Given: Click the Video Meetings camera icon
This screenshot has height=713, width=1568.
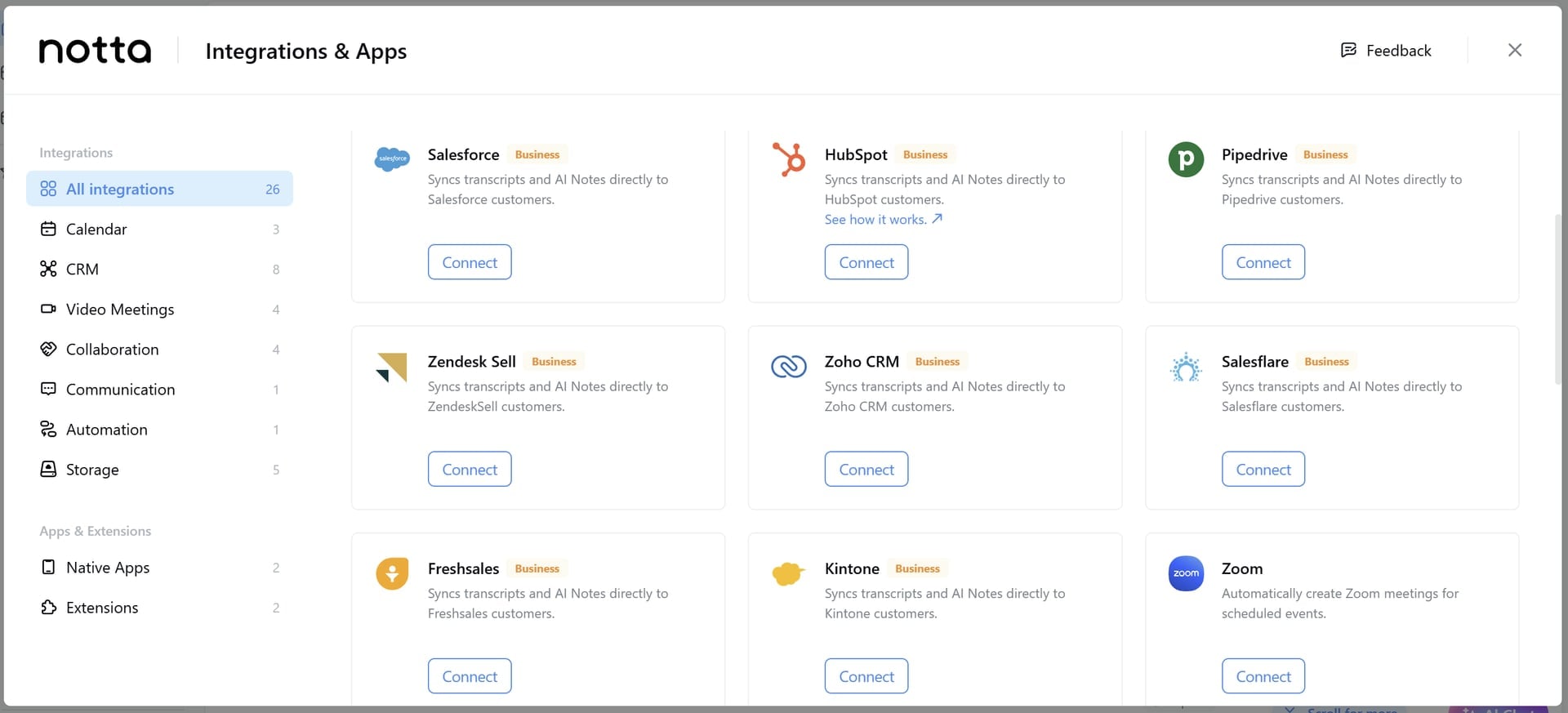Looking at the screenshot, I should [x=48, y=310].
